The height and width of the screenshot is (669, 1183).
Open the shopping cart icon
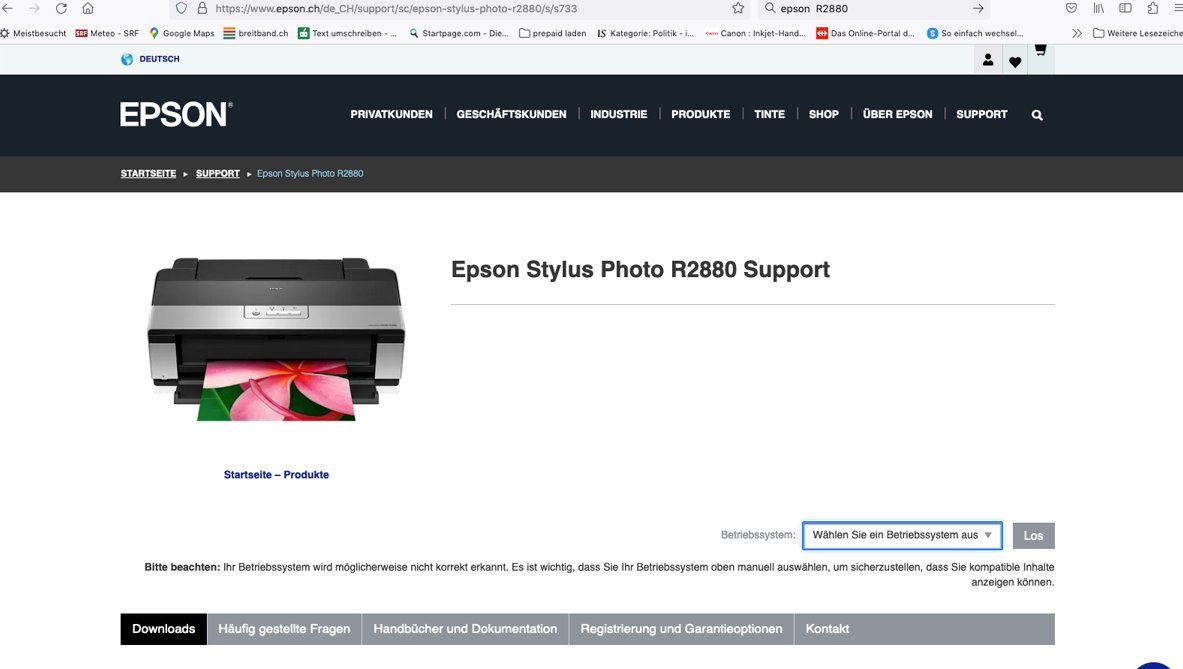[x=1040, y=51]
